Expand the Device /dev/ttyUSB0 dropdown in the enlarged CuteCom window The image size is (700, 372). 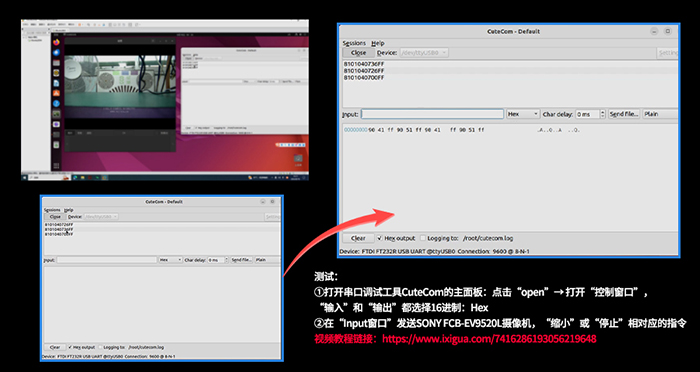424,53
